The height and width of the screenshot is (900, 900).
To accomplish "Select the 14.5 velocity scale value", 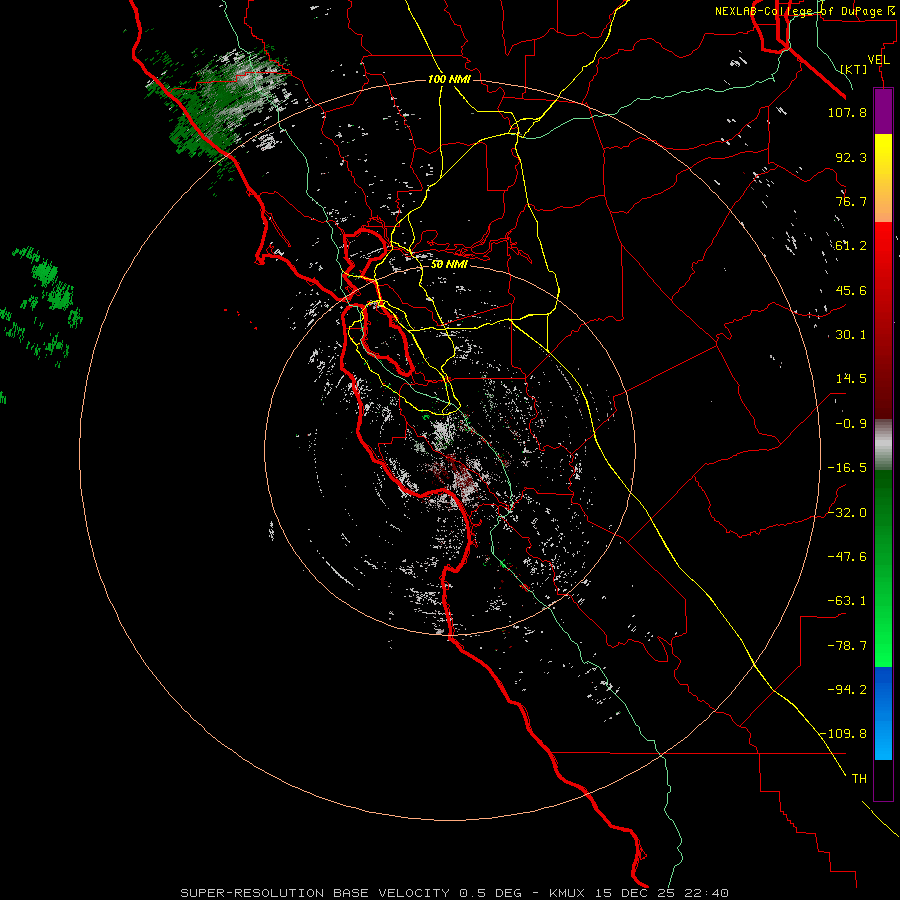I will pos(851,379).
